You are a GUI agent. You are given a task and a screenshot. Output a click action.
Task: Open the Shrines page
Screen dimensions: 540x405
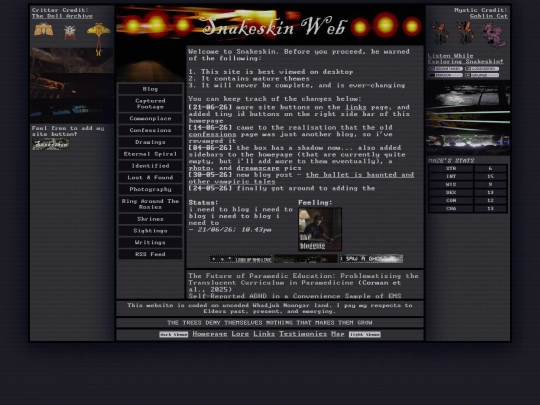(150, 219)
